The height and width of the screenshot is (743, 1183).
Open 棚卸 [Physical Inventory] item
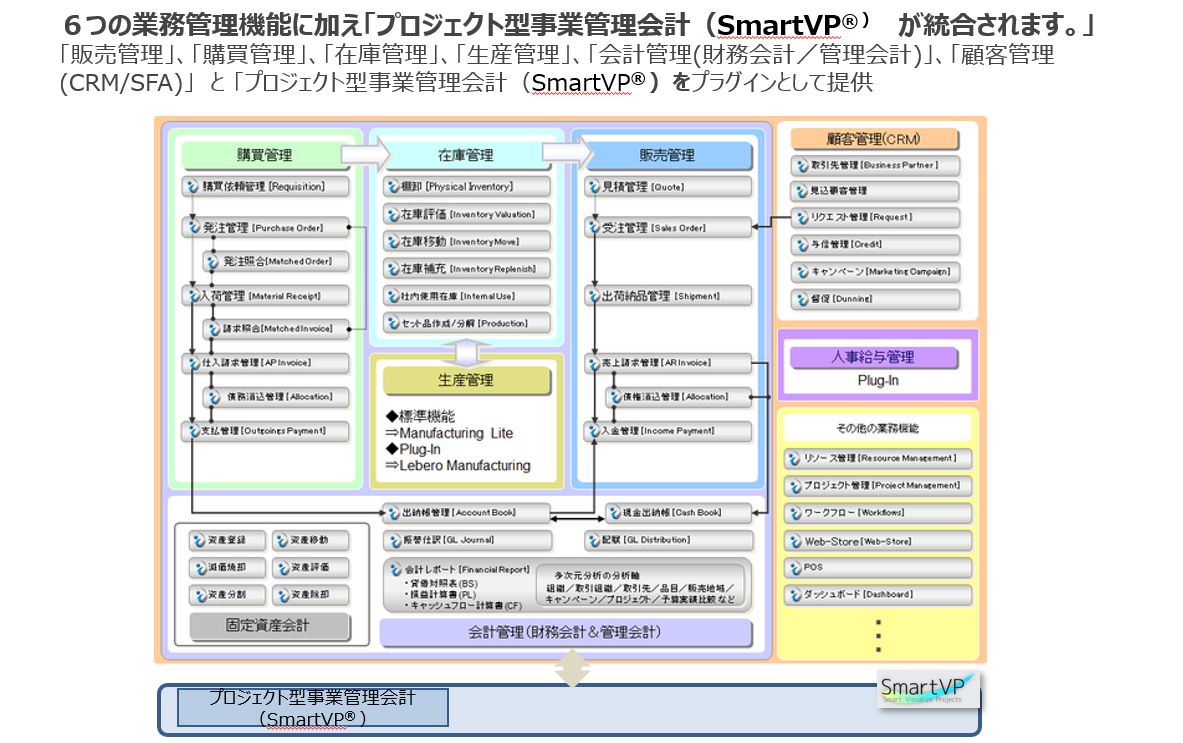click(466, 186)
